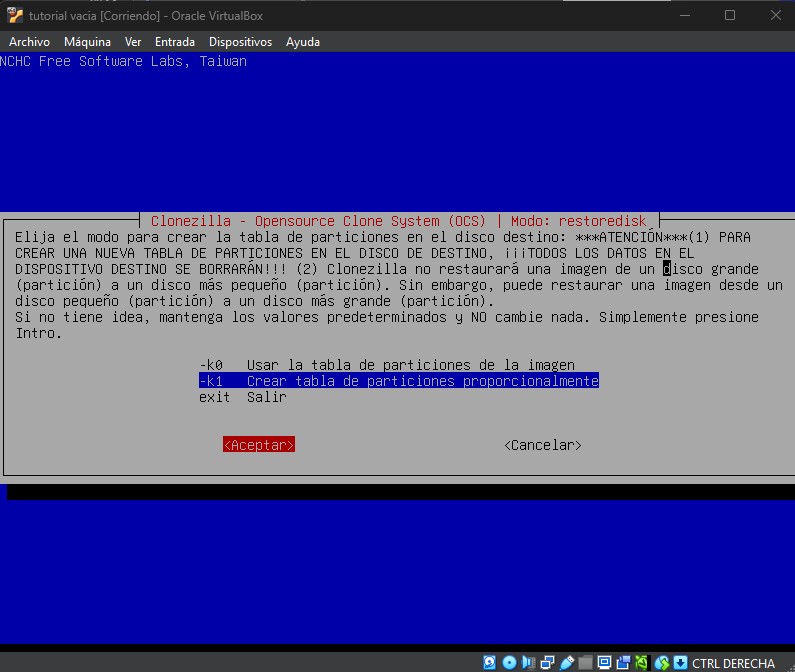The width and height of the screenshot is (795, 672).
Task: Click the Clonezilla dialog title text
Action: [x=399, y=221]
